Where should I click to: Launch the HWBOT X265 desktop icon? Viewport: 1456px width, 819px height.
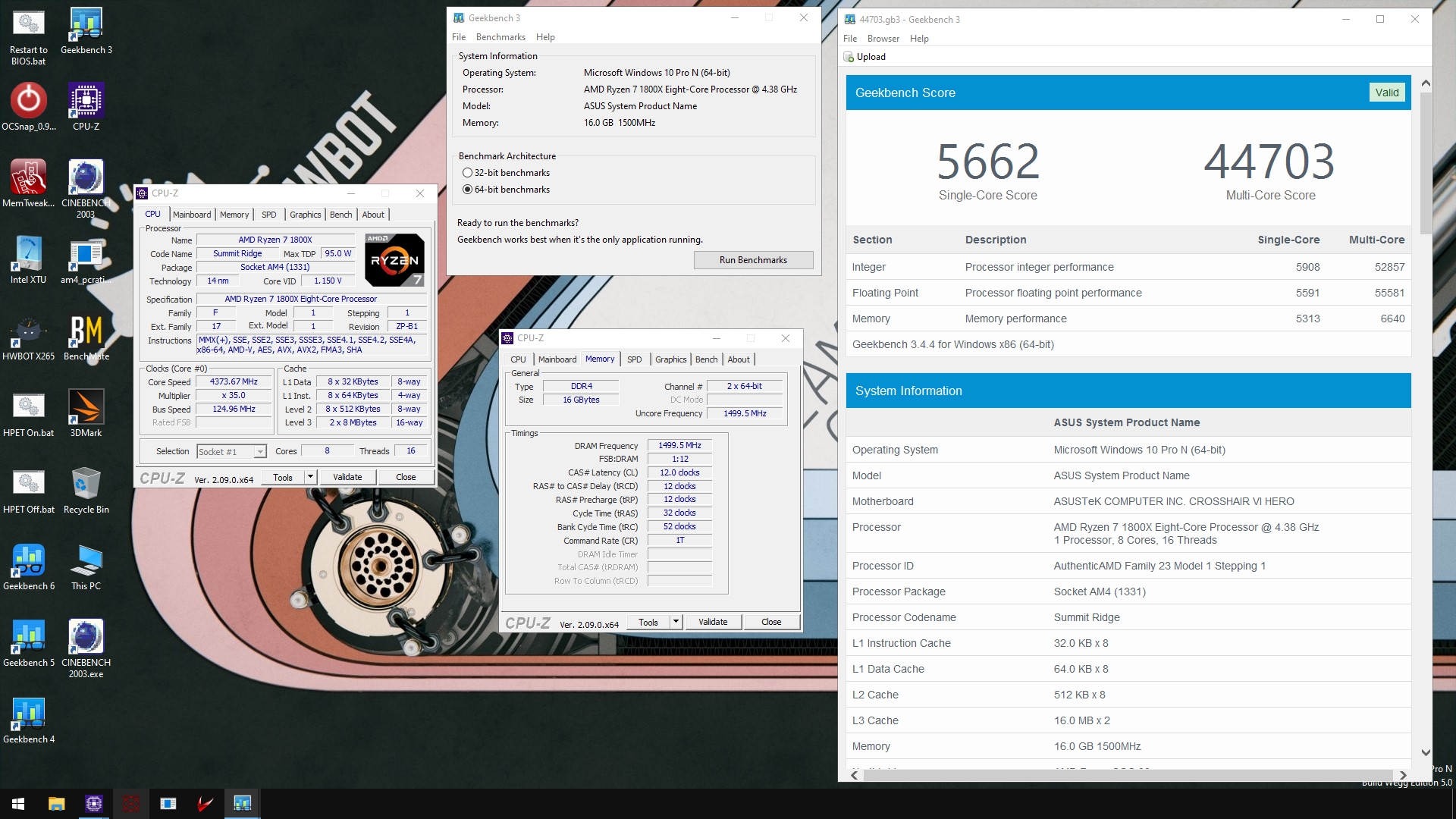pyautogui.click(x=28, y=337)
